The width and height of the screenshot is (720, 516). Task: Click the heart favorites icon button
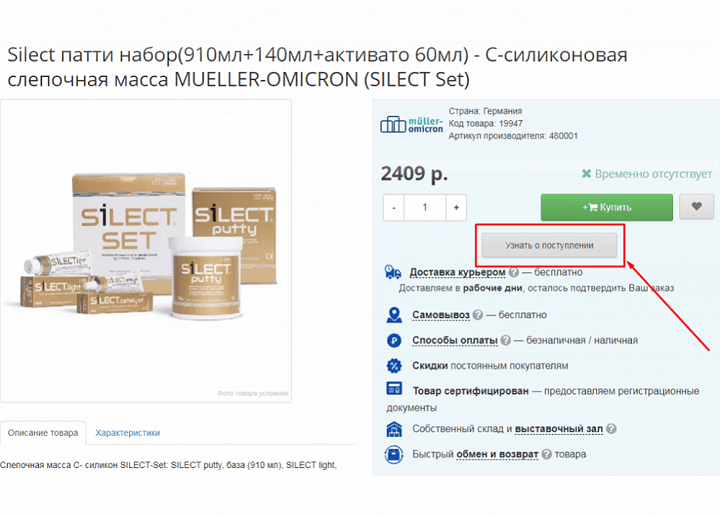point(697,207)
